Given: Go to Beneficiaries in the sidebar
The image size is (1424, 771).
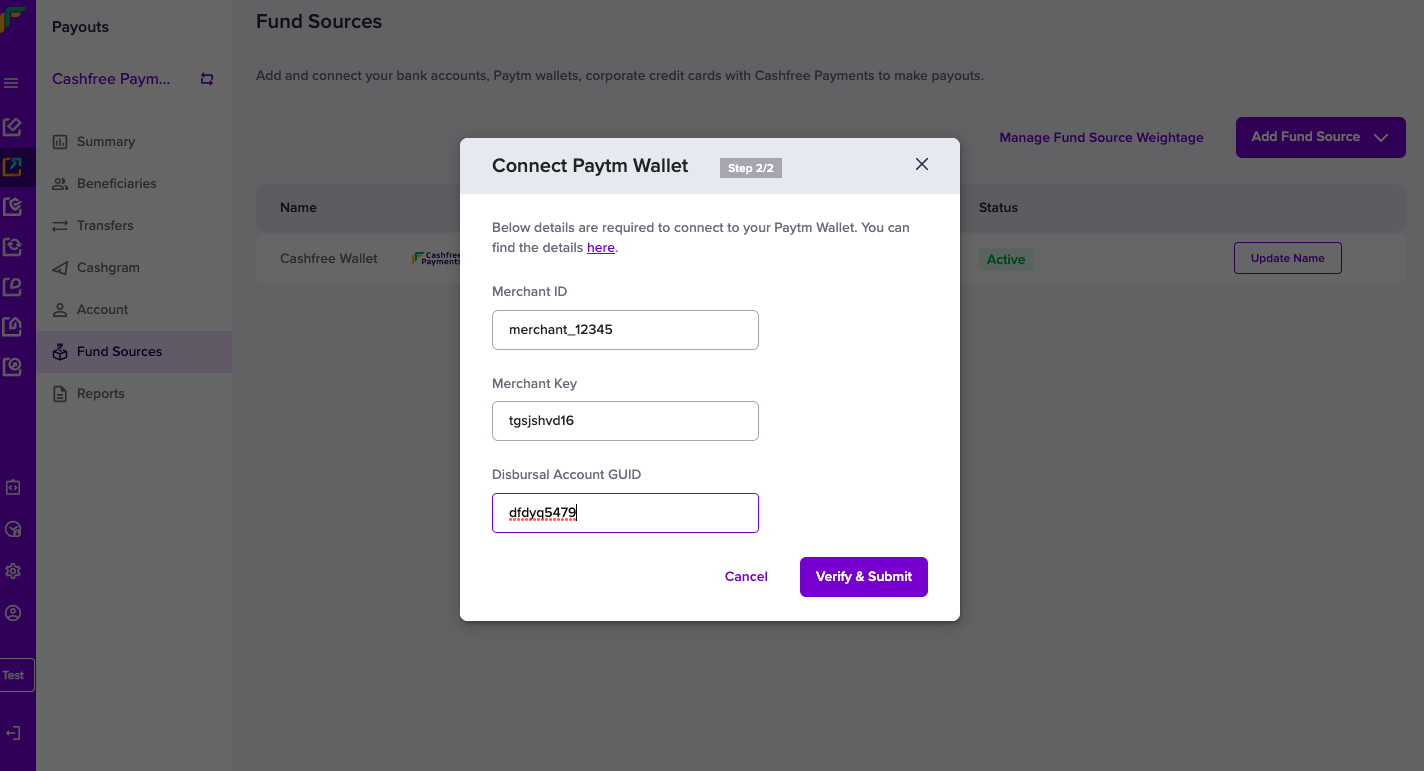Looking at the screenshot, I should click(134, 184).
